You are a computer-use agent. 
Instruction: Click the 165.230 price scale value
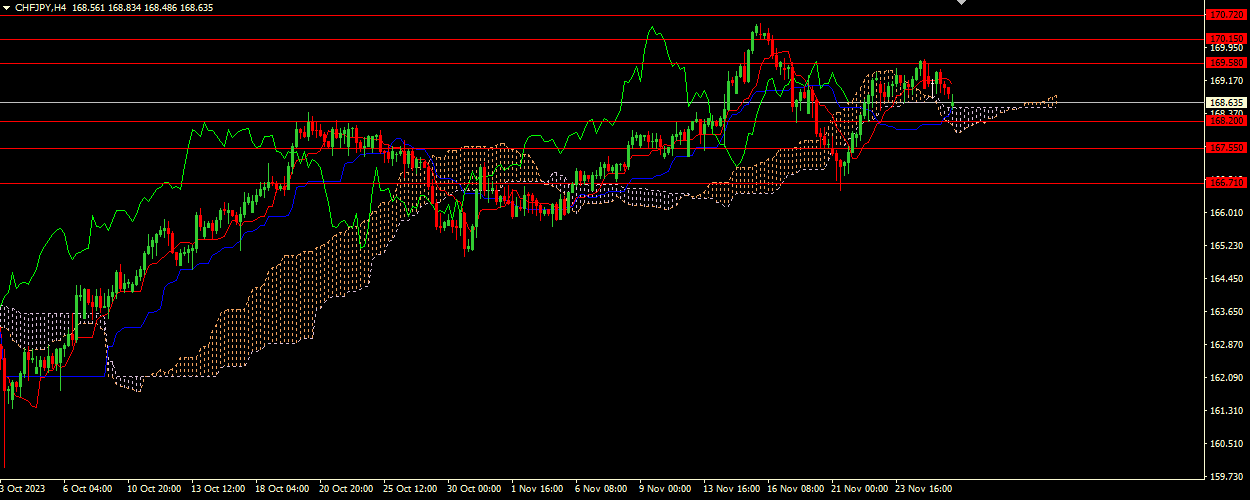[1226, 245]
